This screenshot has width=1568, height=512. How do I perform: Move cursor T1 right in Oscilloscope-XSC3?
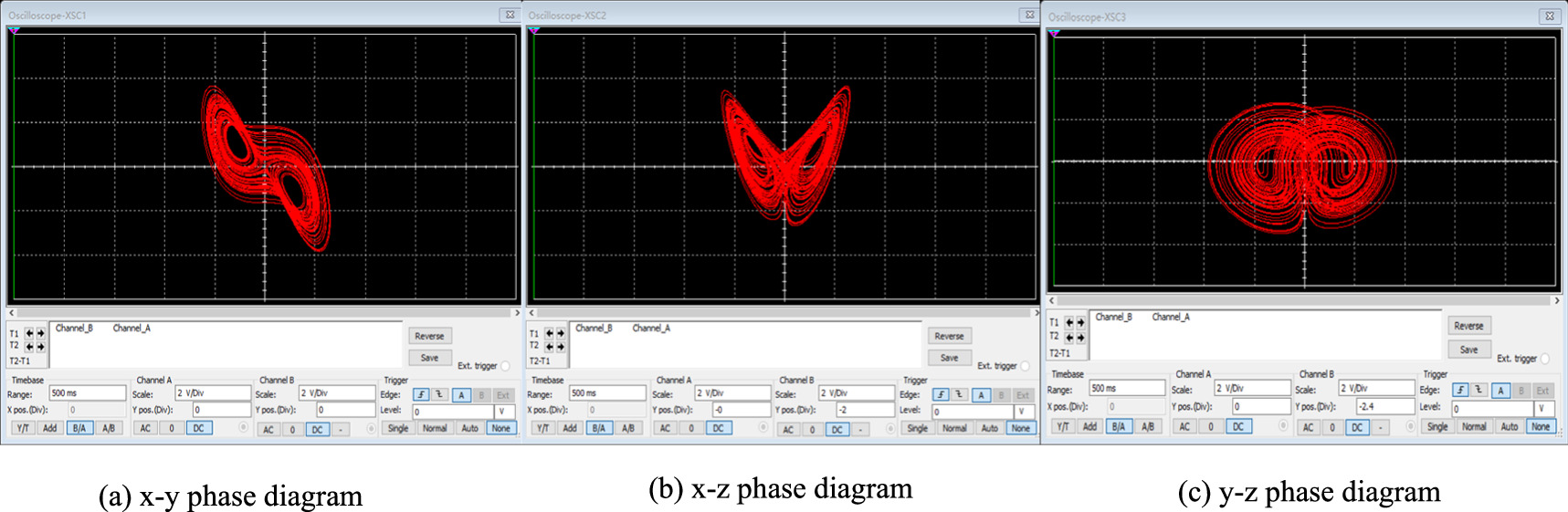(x=1080, y=322)
